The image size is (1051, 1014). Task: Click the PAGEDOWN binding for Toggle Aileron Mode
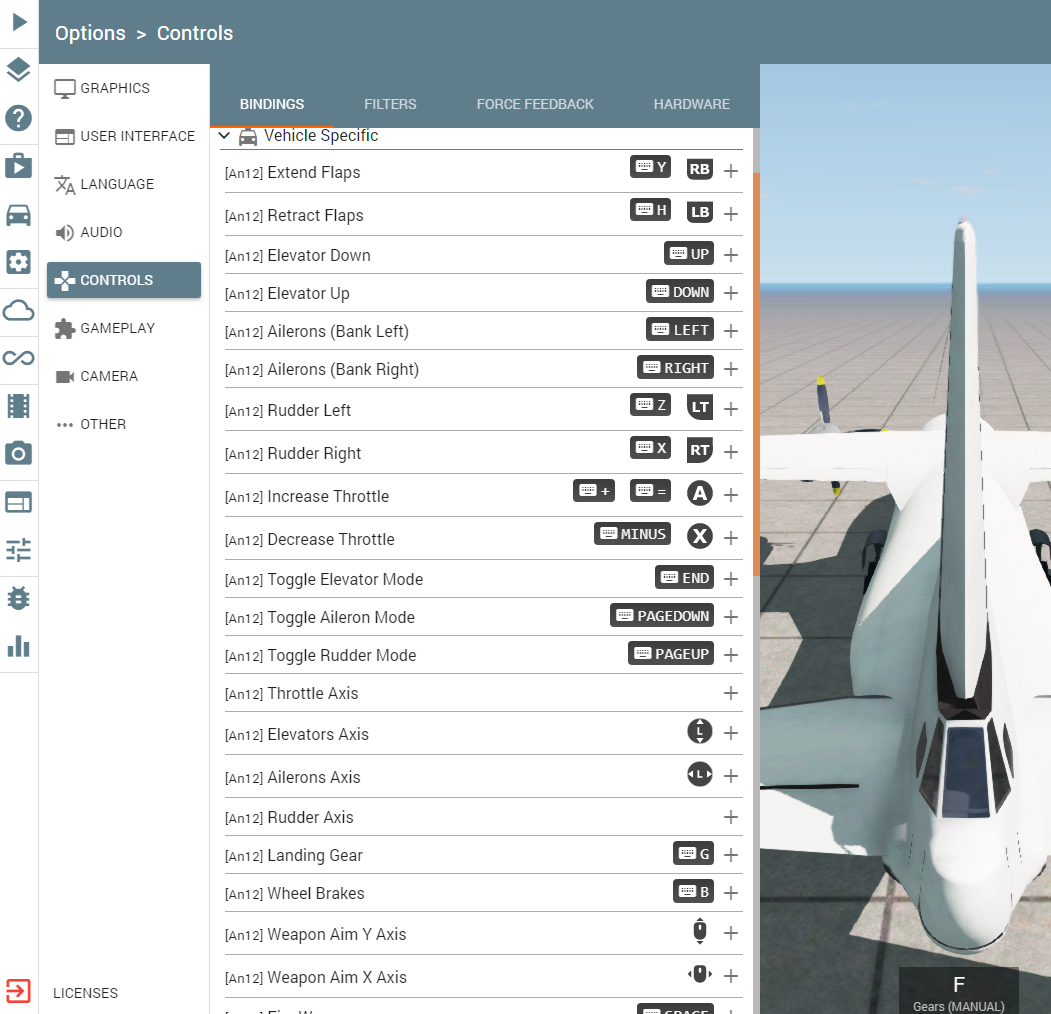(662, 615)
